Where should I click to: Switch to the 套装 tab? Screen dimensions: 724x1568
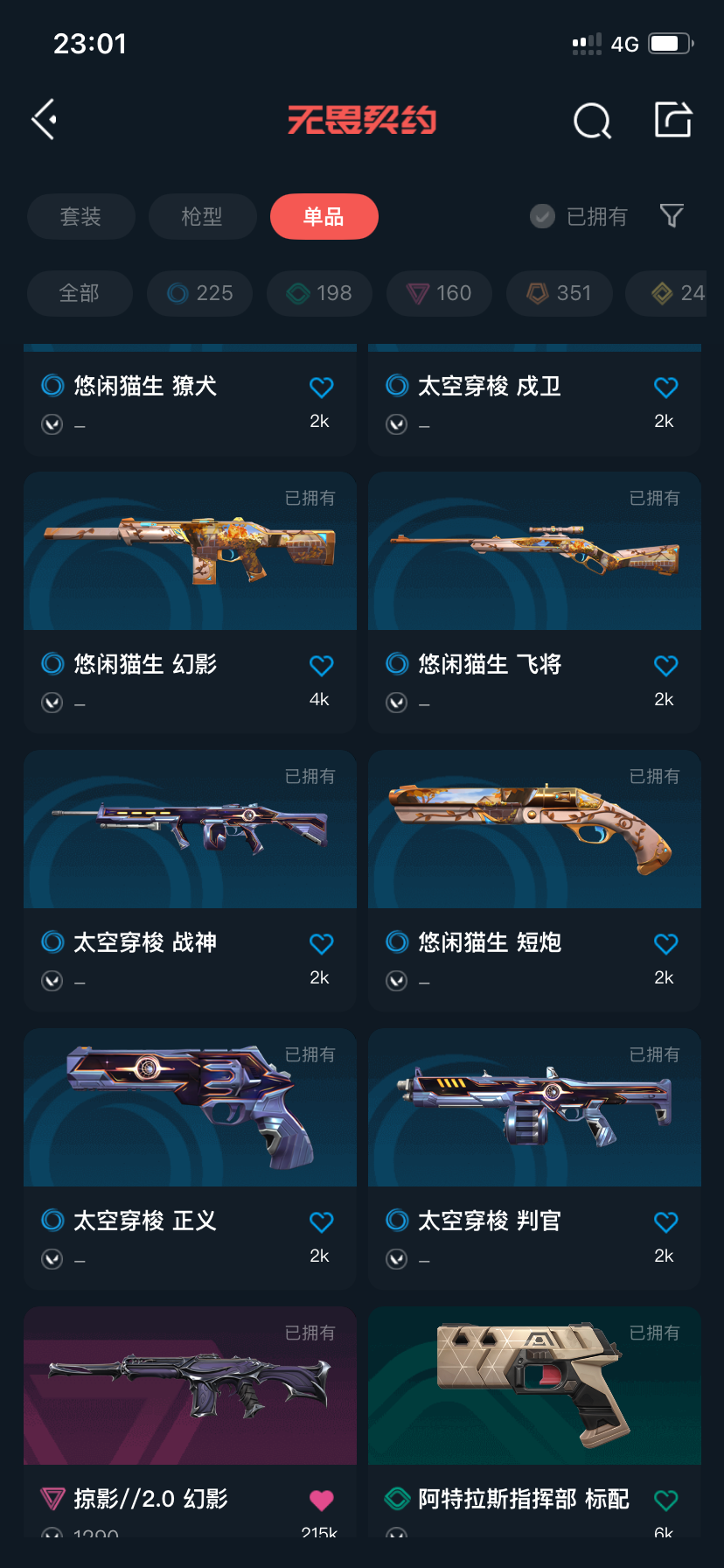click(x=81, y=216)
